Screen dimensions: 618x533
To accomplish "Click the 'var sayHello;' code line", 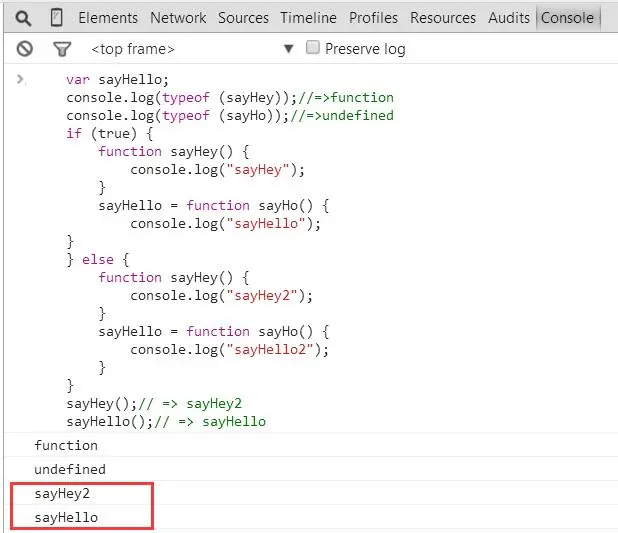I will tap(117, 80).
